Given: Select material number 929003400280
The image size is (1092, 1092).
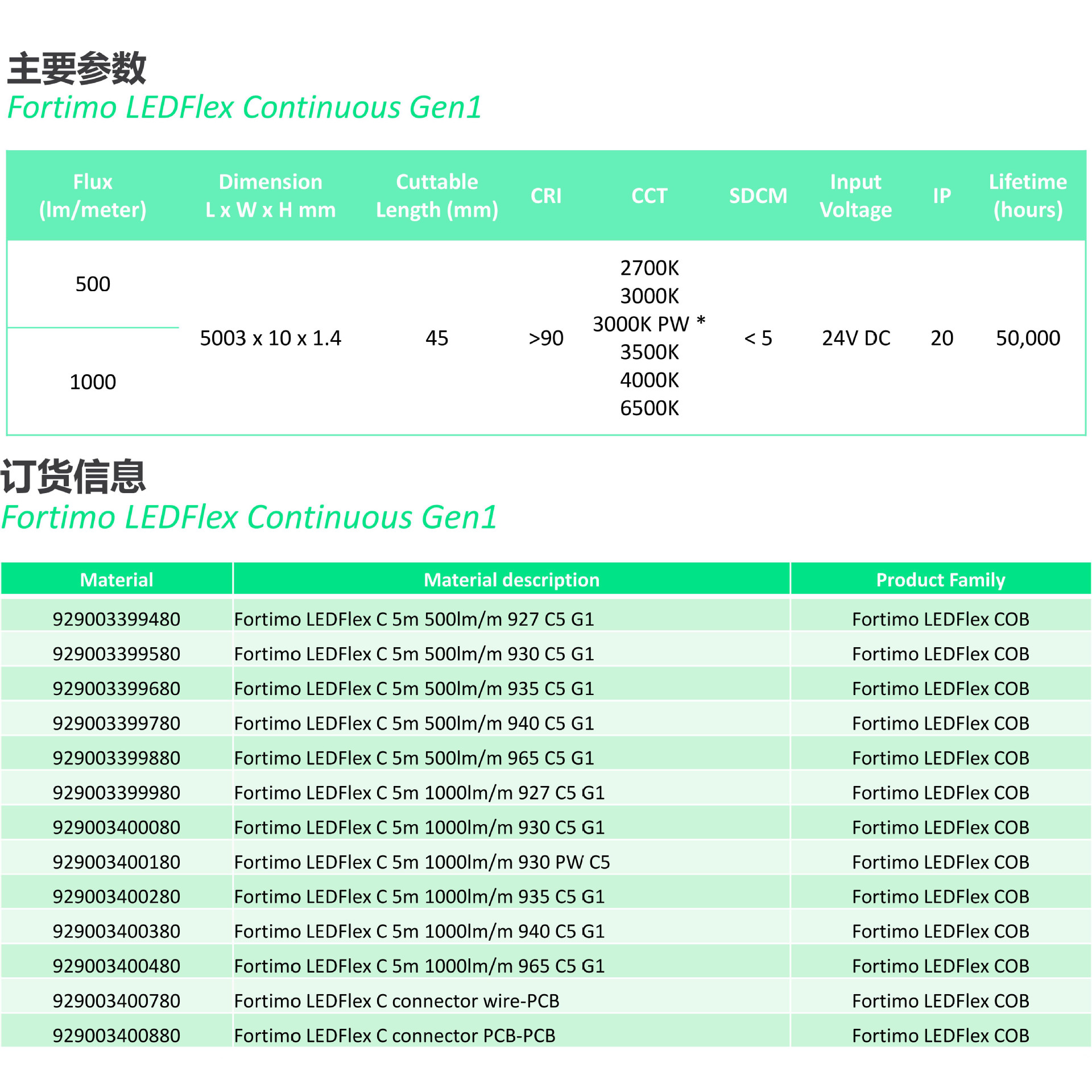Looking at the screenshot, I should coord(117,896).
